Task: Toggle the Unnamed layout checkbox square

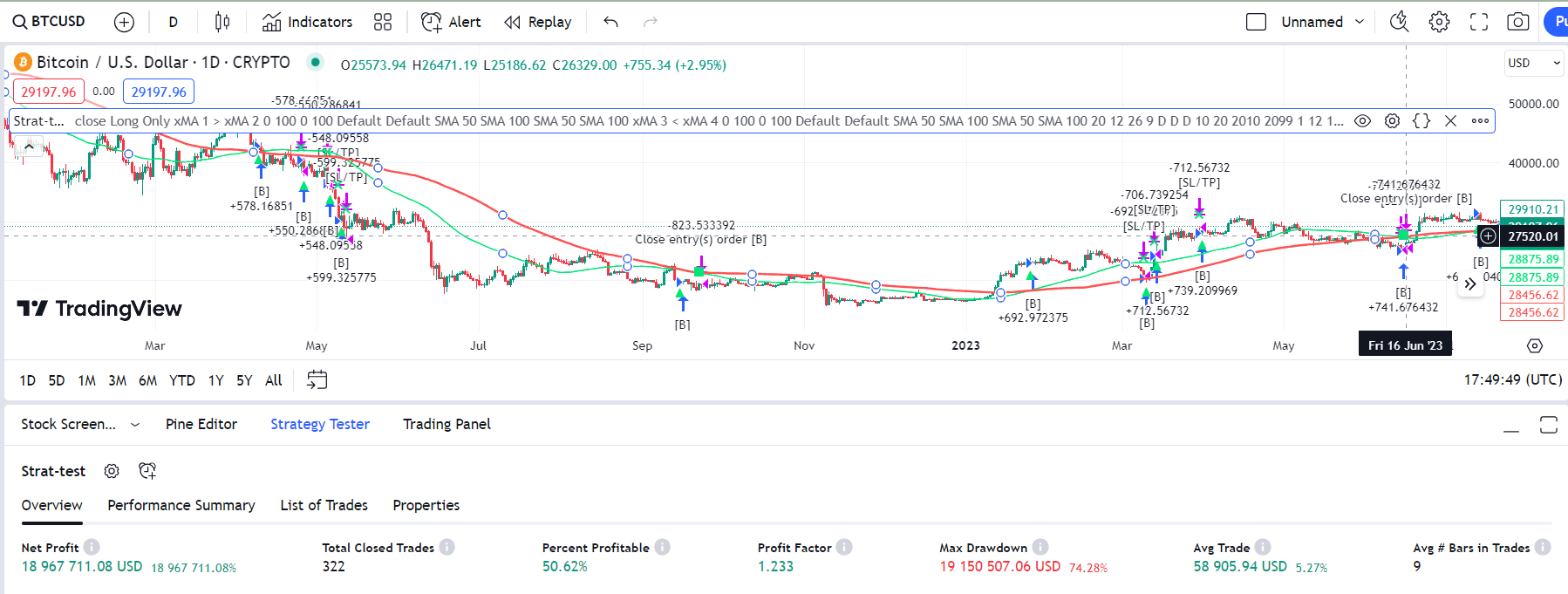Action: 1256,22
